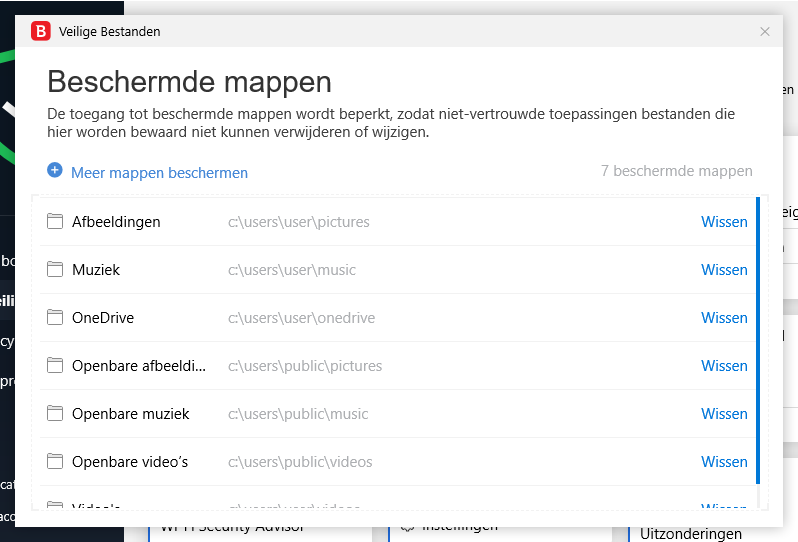Remove Afbeeldingen using its Wissen link
Image resolution: width=798 pixels, height=542 pixels.
[x=724, y=222]
